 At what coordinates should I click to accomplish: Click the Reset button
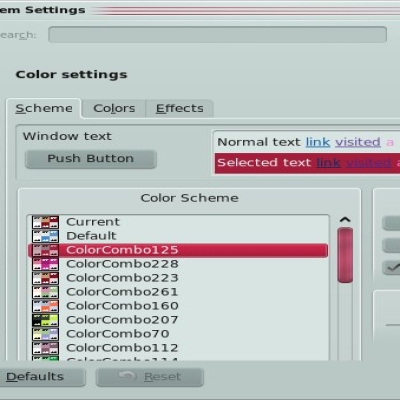[x=150, y=377]
